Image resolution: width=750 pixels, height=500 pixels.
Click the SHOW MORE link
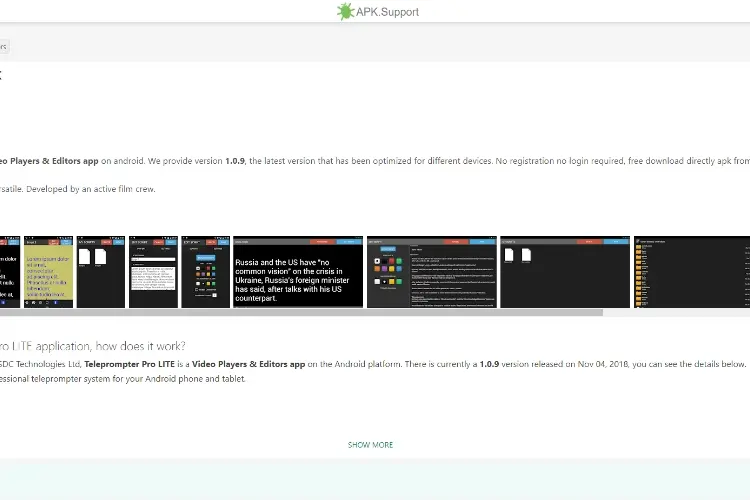[x=370, y=445]
